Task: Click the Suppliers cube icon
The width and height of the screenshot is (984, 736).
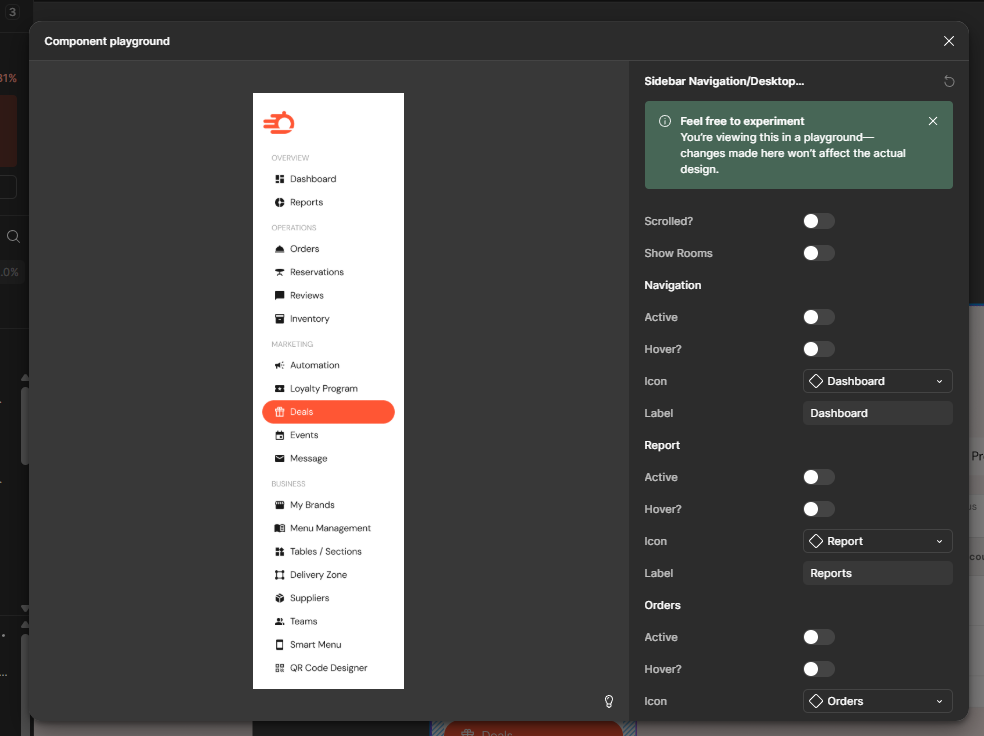Action: (280, 598)
